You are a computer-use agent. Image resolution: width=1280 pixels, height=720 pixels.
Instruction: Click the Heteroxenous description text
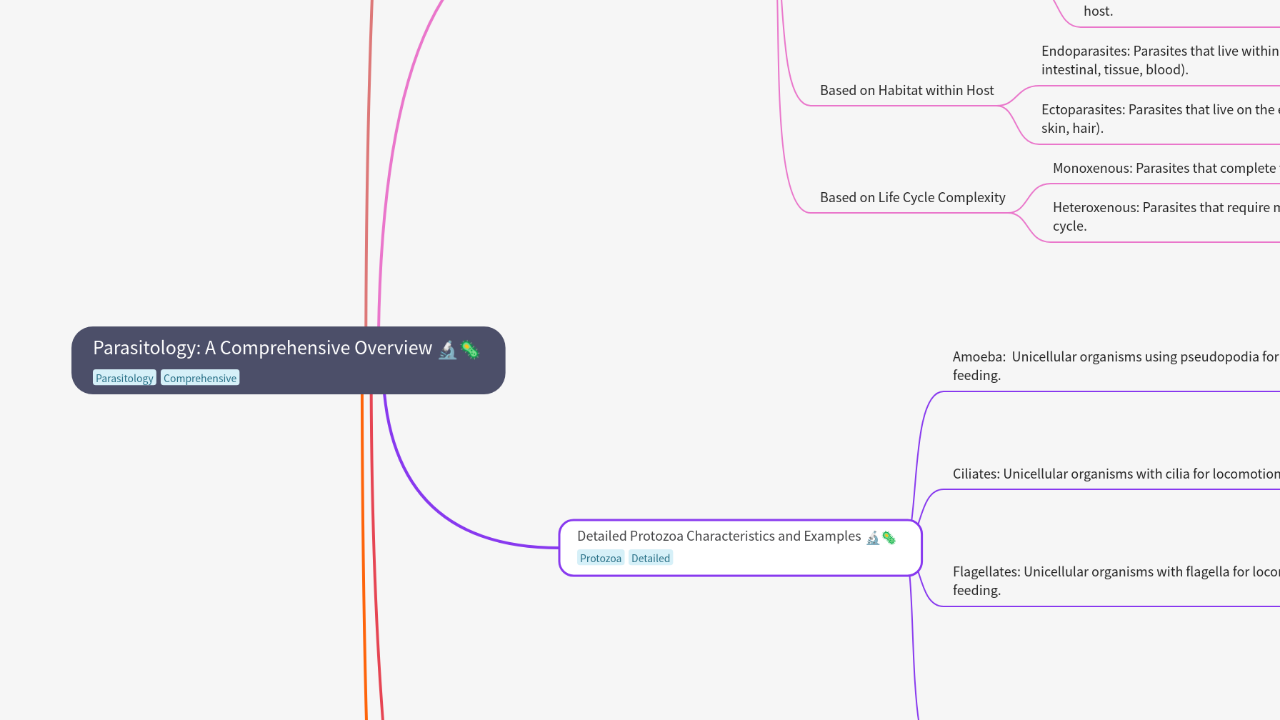pos(1166,216)
